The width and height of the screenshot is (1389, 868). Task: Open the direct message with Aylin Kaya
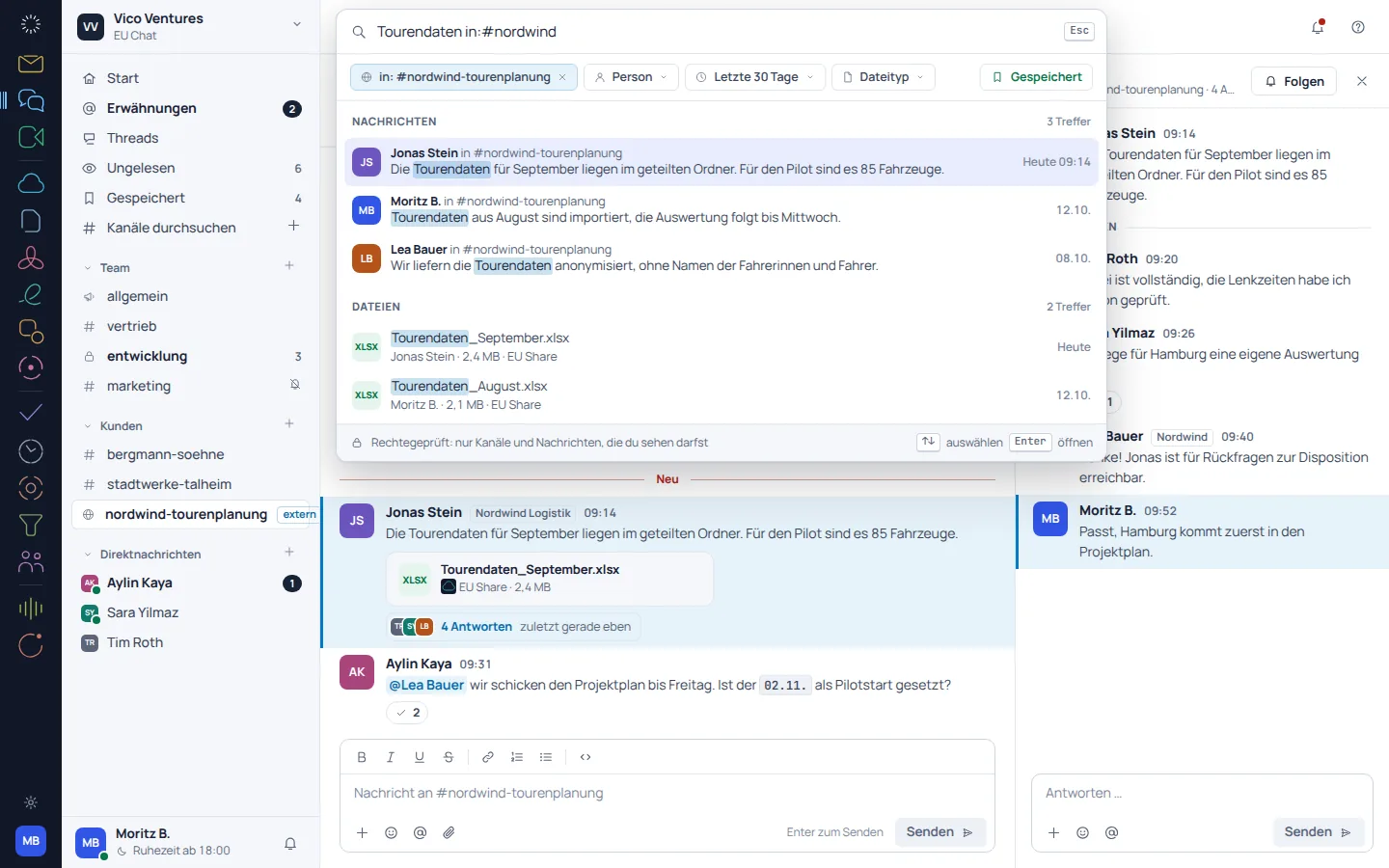tap(191, 583)
